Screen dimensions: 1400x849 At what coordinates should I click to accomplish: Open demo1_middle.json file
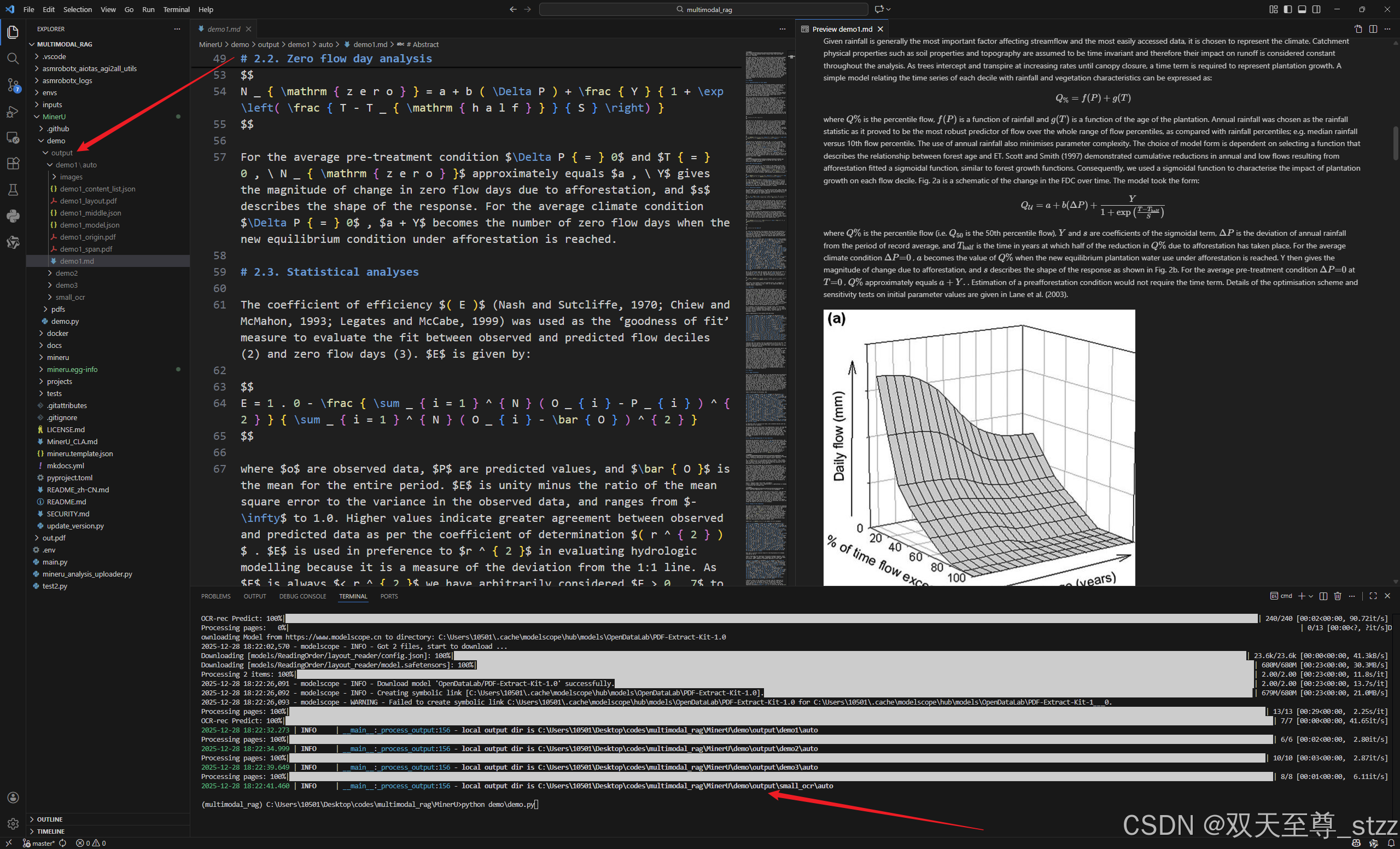point(90,213)
